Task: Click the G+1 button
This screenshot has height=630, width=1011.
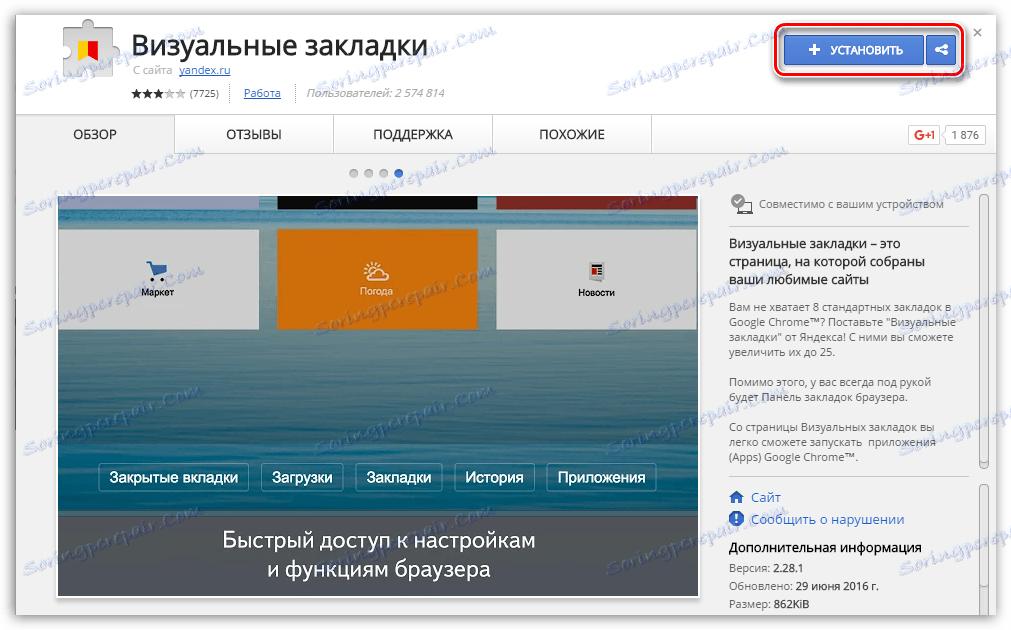Action: 924,135
